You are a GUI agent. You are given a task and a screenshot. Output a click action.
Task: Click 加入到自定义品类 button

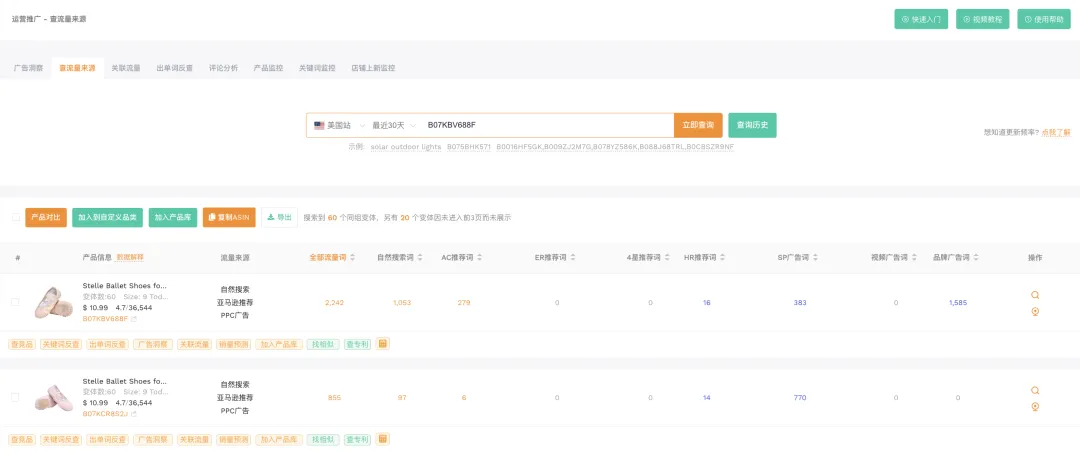coord(107,218)
